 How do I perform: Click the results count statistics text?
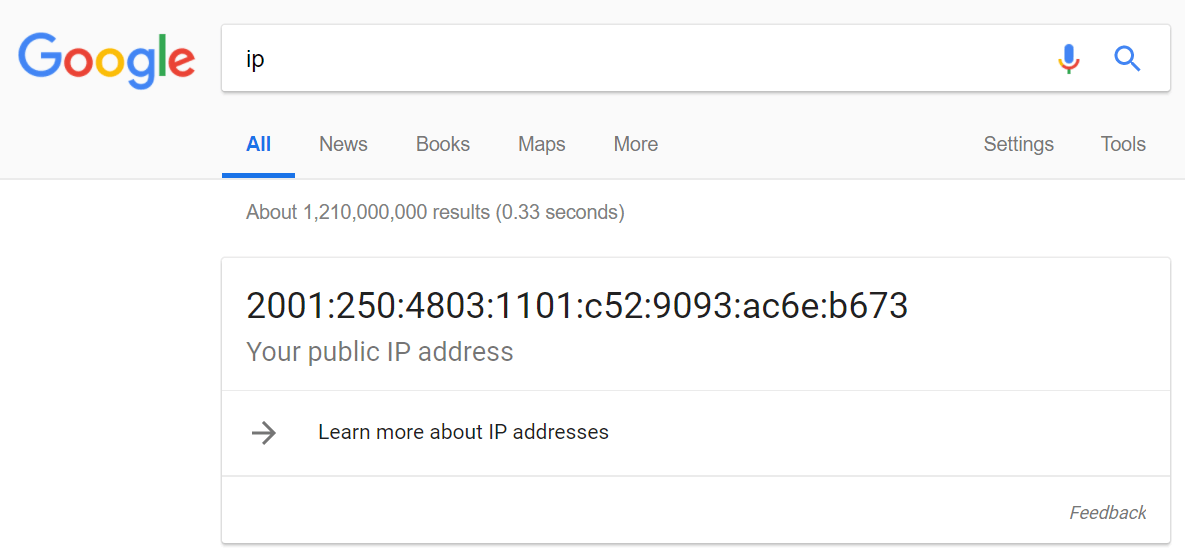click(435, 212)
